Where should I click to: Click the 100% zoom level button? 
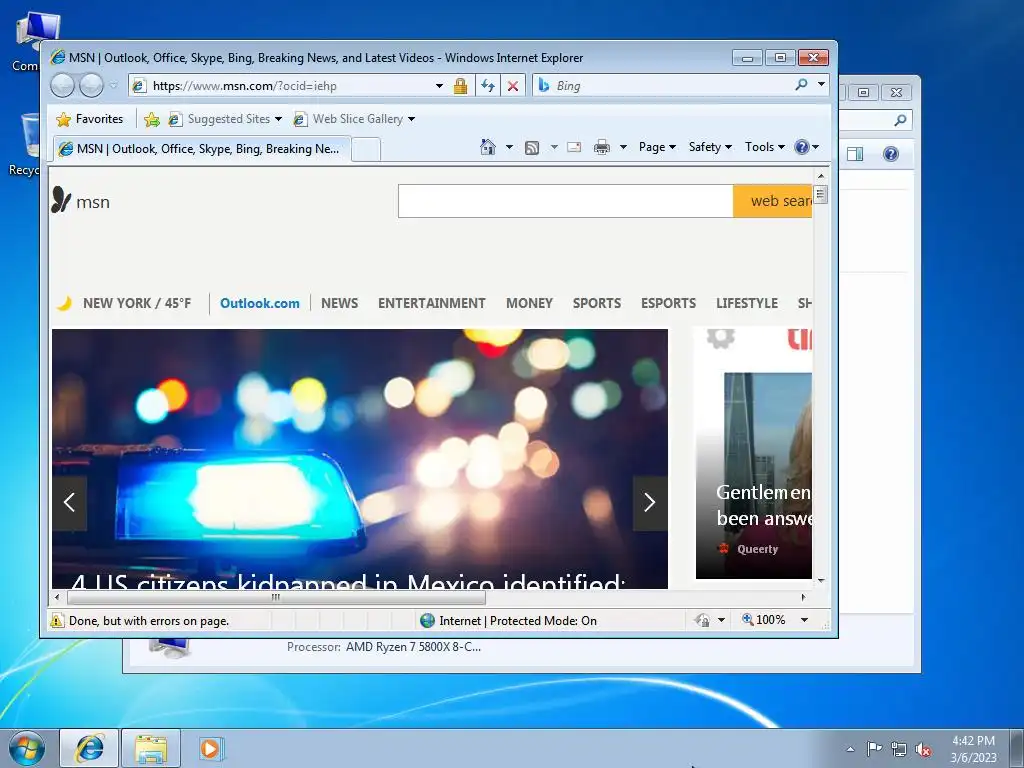[764, 620]
